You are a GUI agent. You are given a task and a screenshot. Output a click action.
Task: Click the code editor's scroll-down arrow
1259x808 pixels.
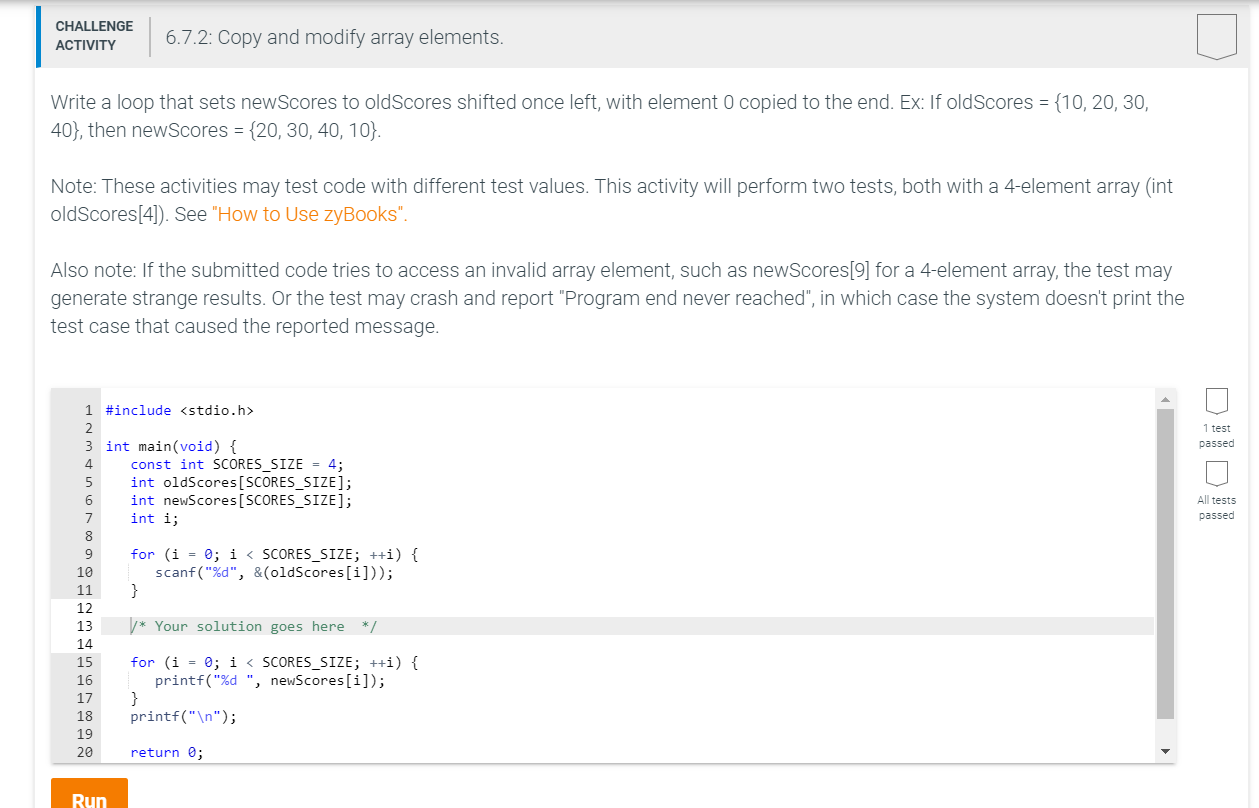point(1165,750)
